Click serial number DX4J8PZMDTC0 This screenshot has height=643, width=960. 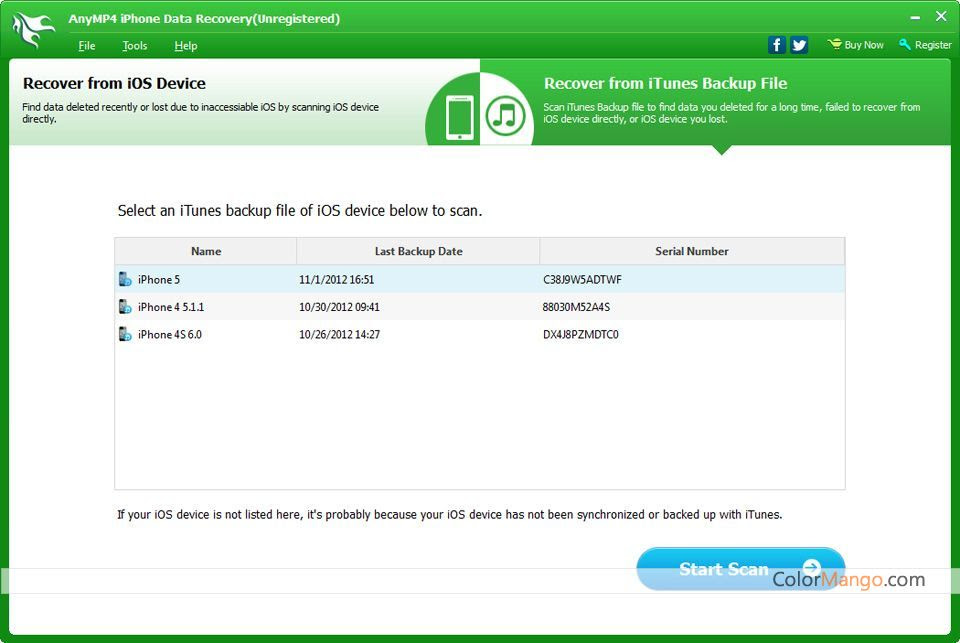coord(580,334)
